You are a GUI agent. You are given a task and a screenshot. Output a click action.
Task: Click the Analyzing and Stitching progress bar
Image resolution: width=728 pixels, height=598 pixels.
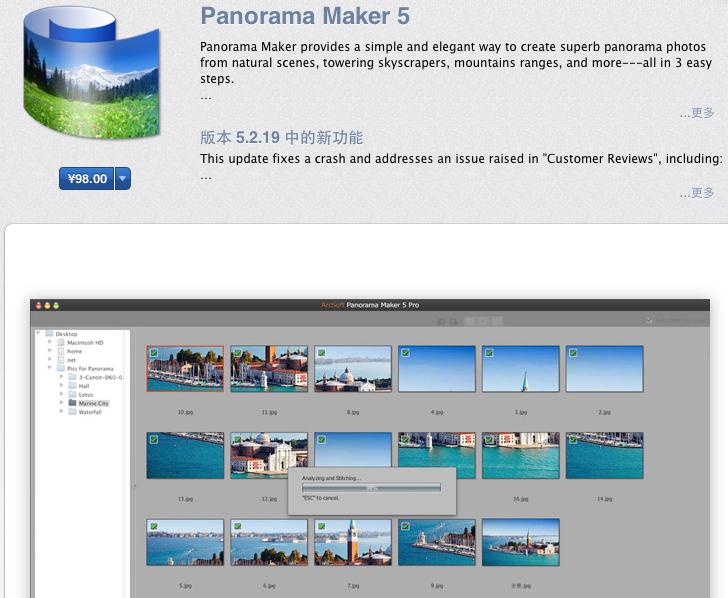click(371, 487)
